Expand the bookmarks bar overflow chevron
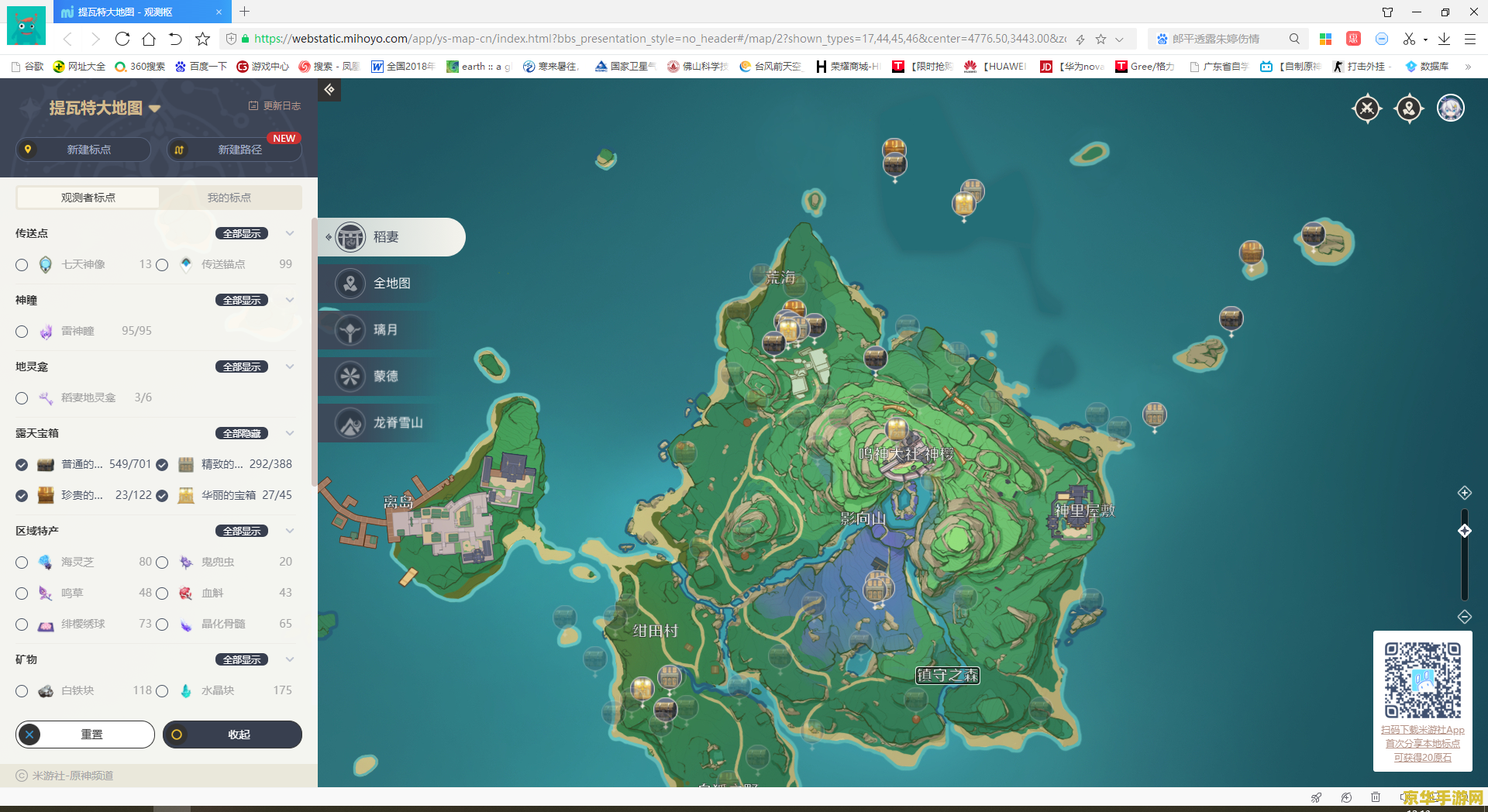The height and width of the screenshot is (812, 1488). 1468,67
